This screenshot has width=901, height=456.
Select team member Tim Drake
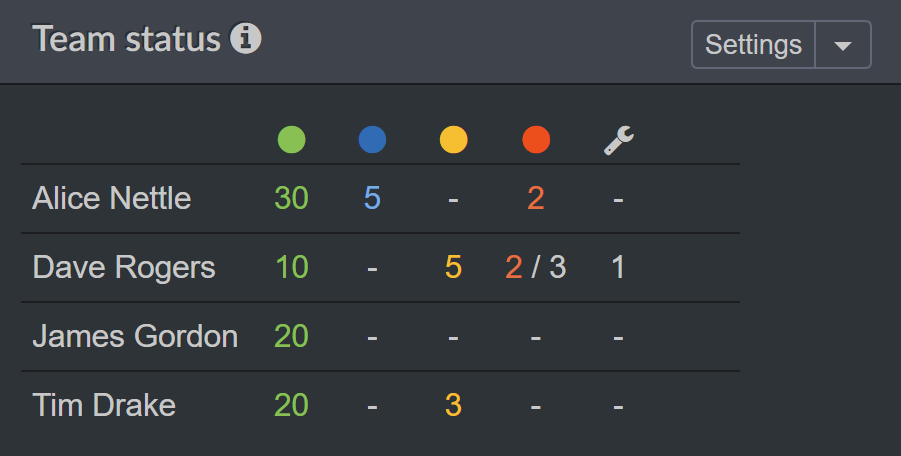[x=104, y=405]
